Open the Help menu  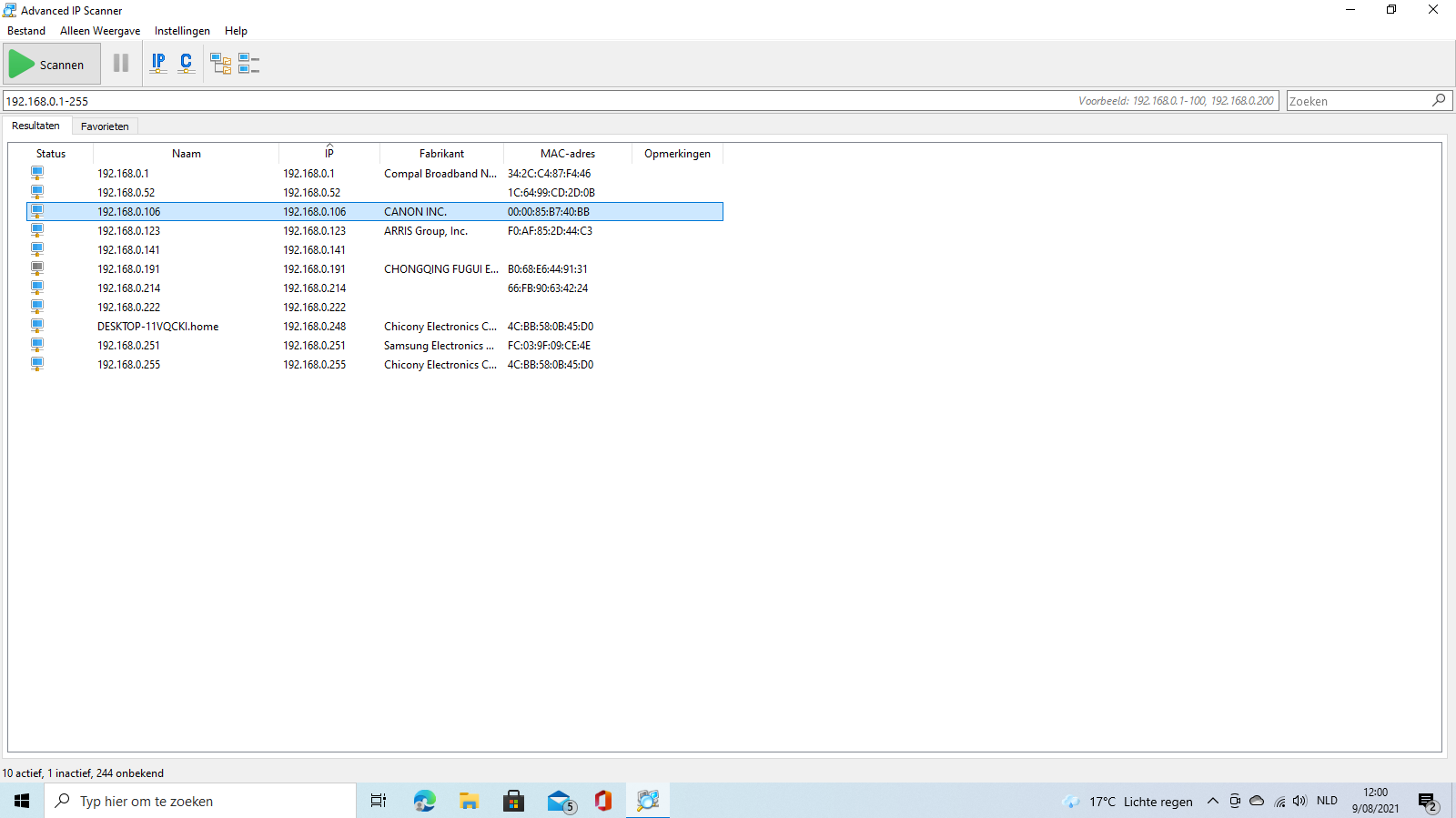click(x=236, y=31)
